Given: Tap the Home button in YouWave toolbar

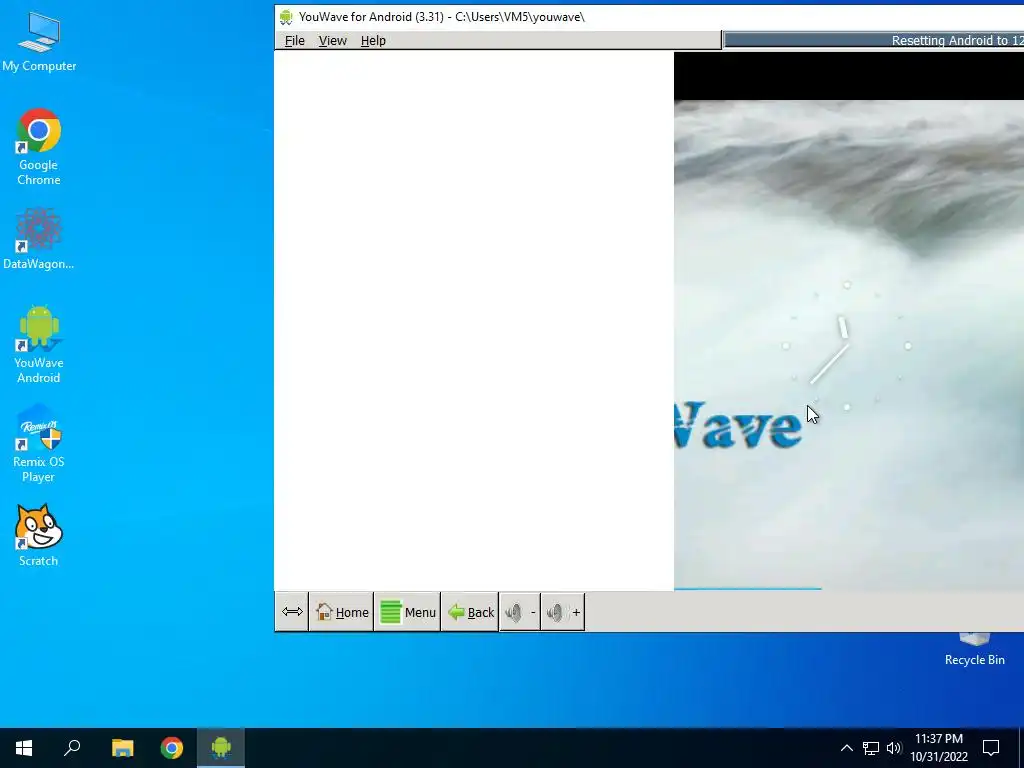Looking at the screenshot, I should pos(342,612).
